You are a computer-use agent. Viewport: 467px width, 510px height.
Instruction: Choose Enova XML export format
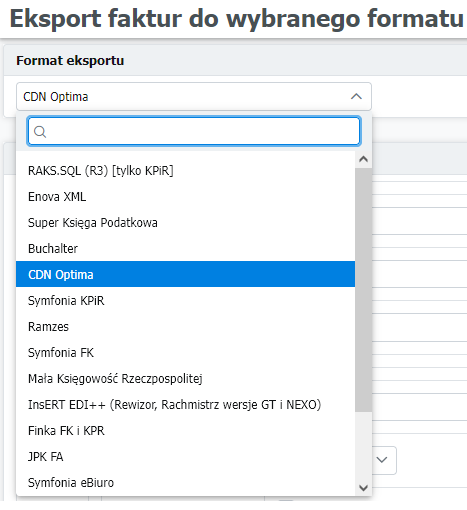click(185, 197)
